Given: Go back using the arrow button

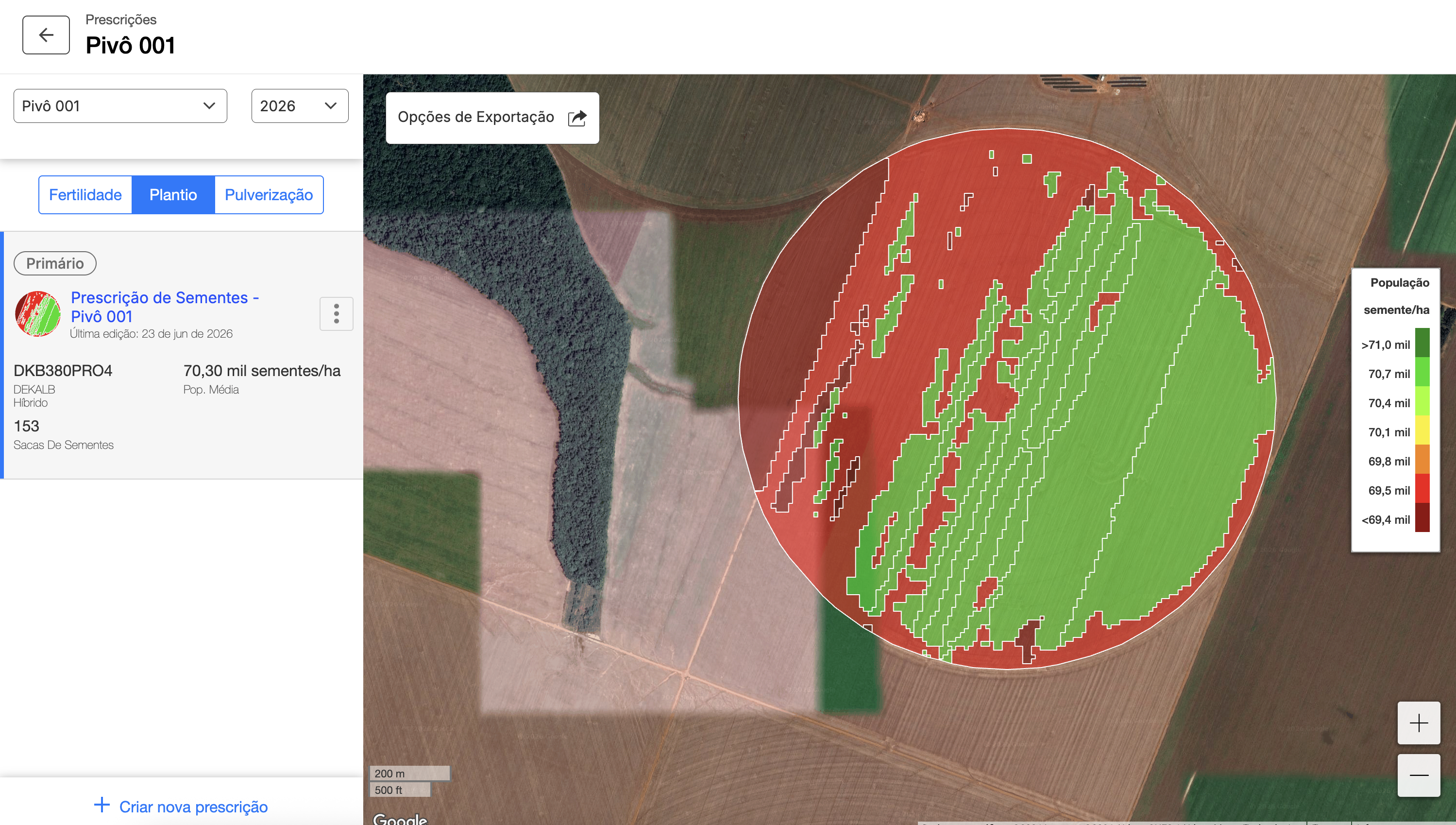Looking at the screenshot, I should point(46,35).
